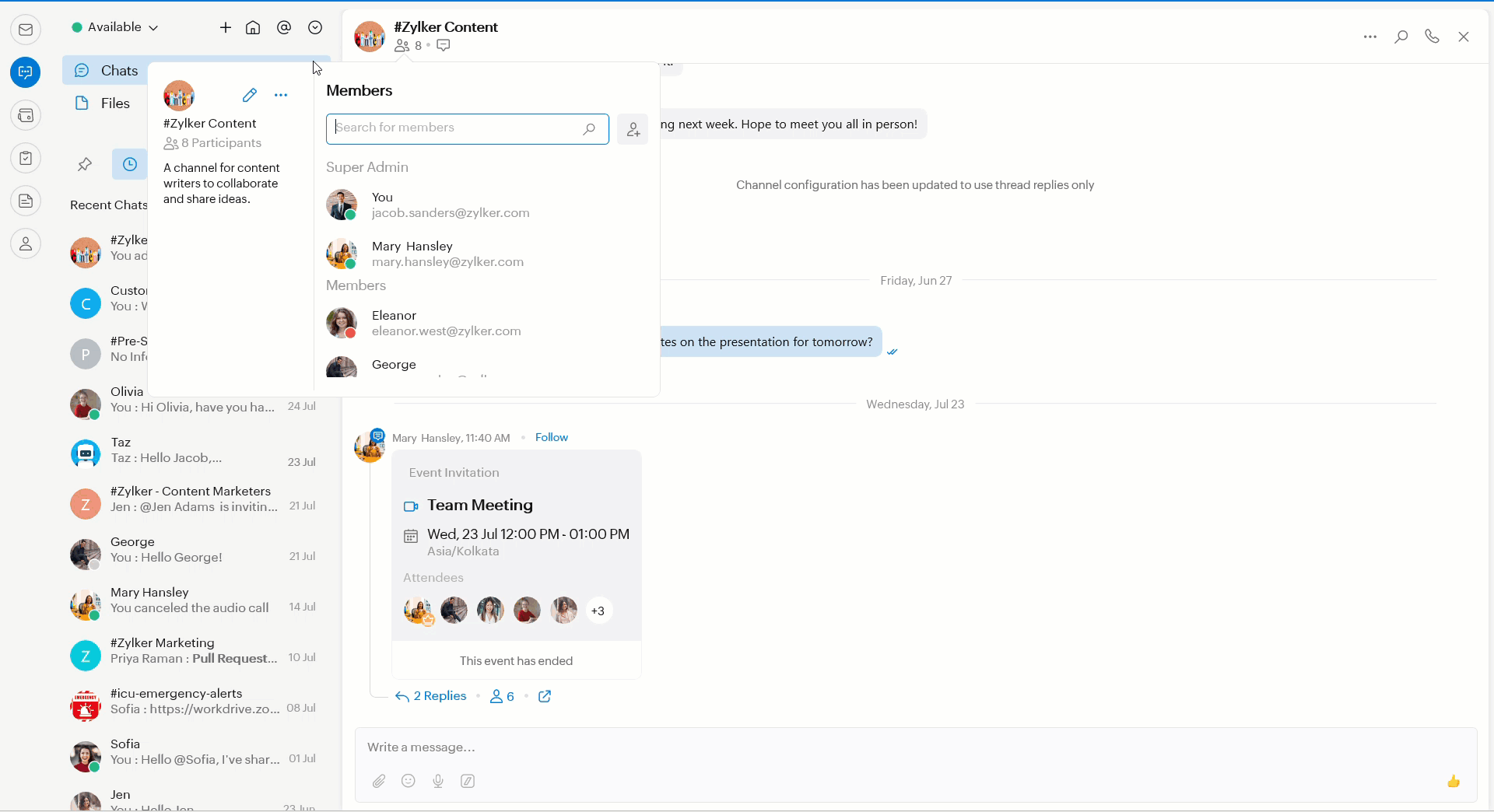This screenshot has height=812, width=1494.
Task: Open the Contacts icon in left rail
Action: click(x=26, y=243)
